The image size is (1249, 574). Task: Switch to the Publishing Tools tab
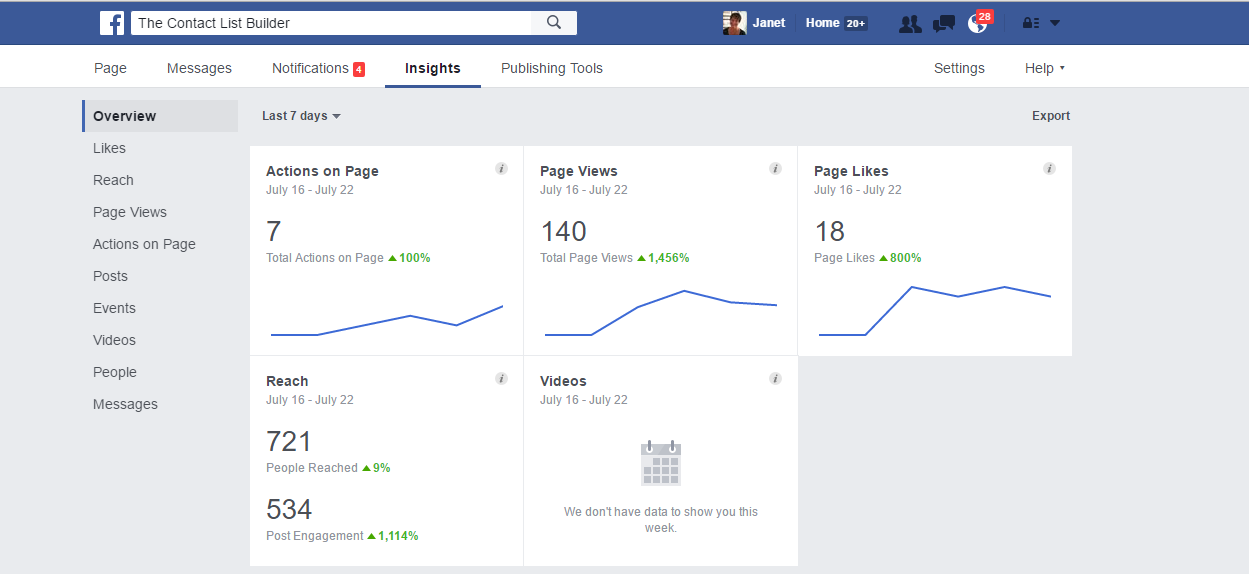pyautogui.click(x=551, y=68)
